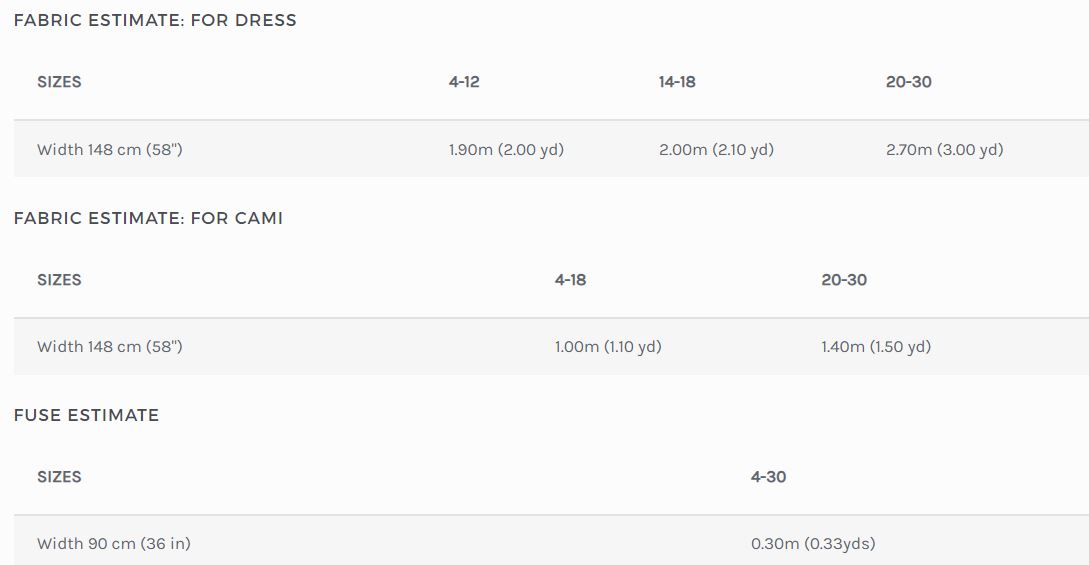Click the Width 90 cm (36 in) row label

coord(114,543)
